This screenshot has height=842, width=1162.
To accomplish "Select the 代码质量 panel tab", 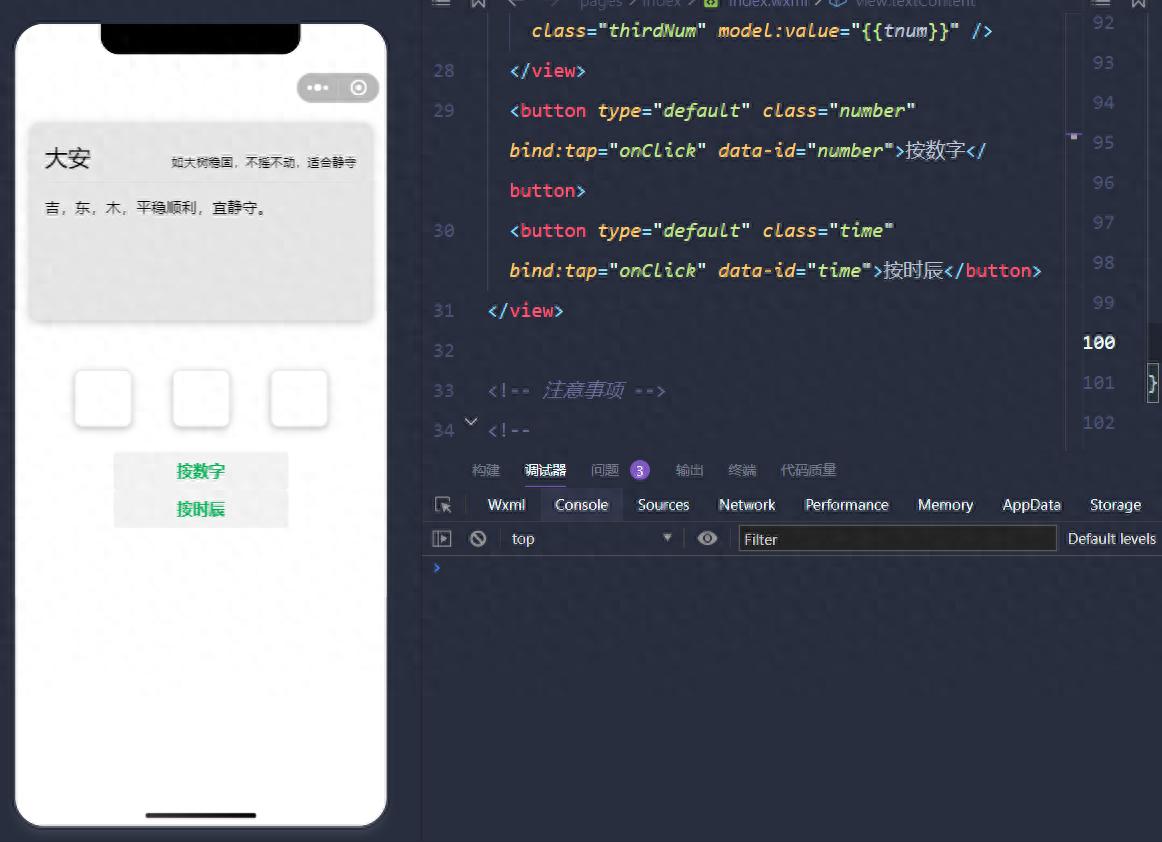I will (x=808, y=470).
